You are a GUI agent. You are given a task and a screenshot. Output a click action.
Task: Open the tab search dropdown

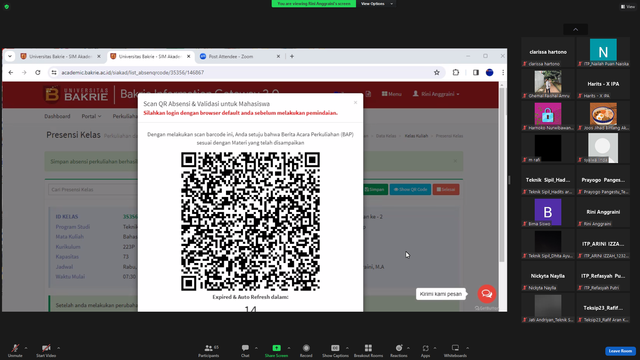(10, 56)
